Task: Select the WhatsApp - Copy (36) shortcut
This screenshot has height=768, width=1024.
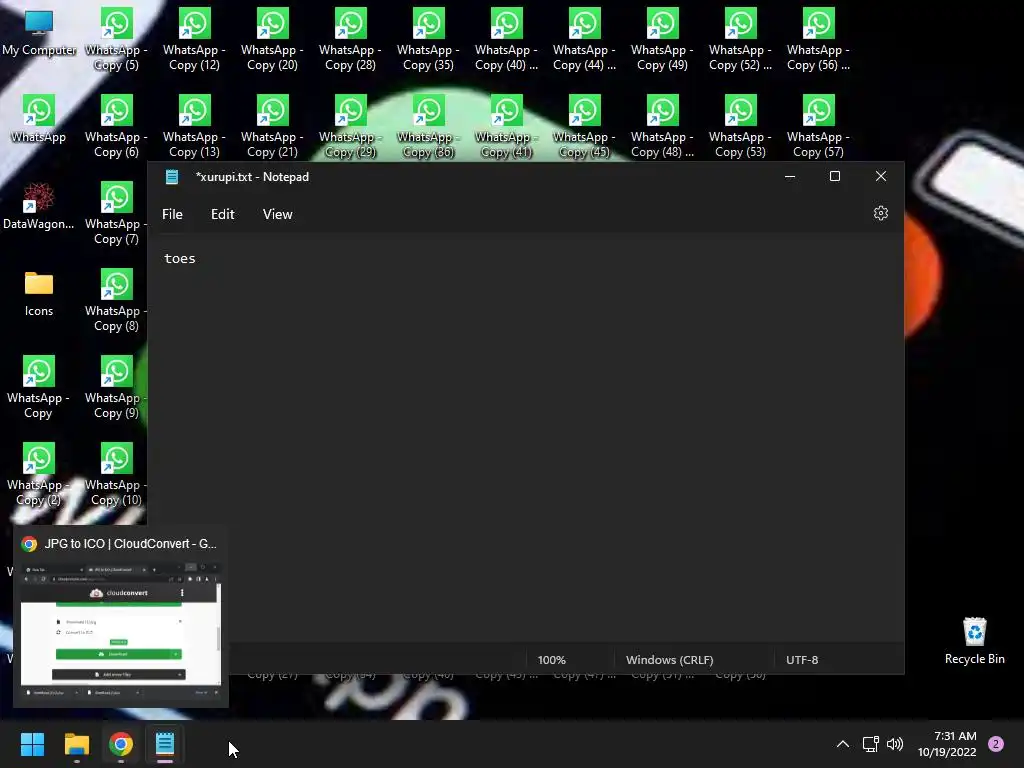Action: (x=428, y=126)
